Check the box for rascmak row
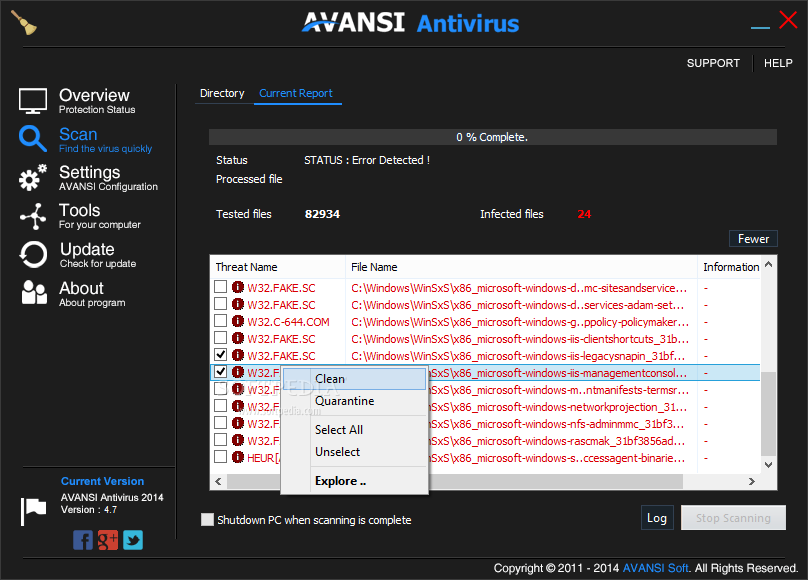Image resolution: width=808 pixels, height=580 pixels. [221, 439]
